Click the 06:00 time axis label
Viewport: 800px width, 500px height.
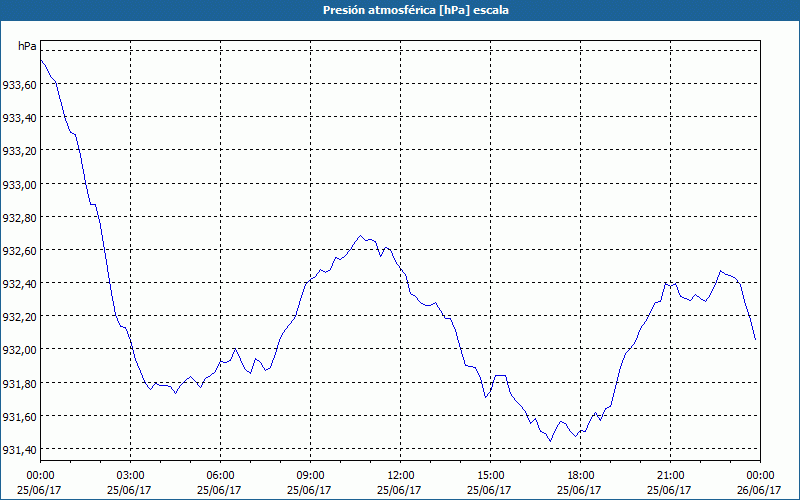click(220, 476)
